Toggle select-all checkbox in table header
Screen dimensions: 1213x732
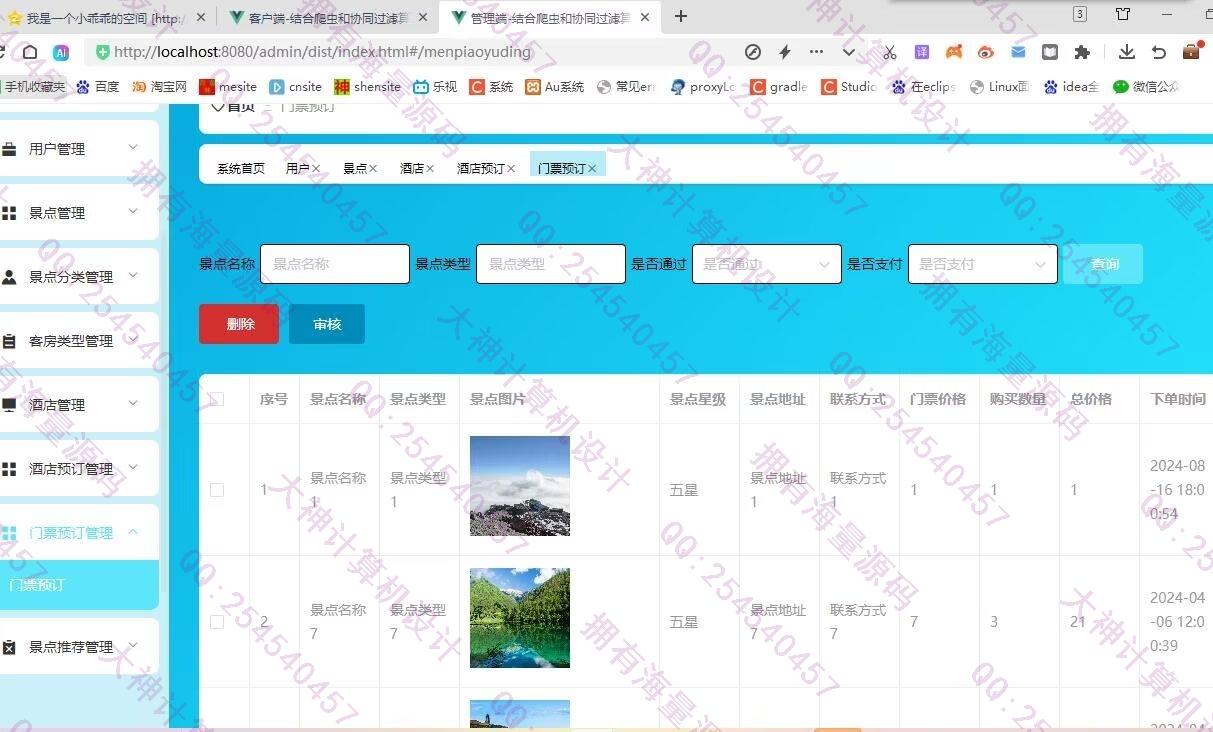pyautogui.click(x=217, y=399)
